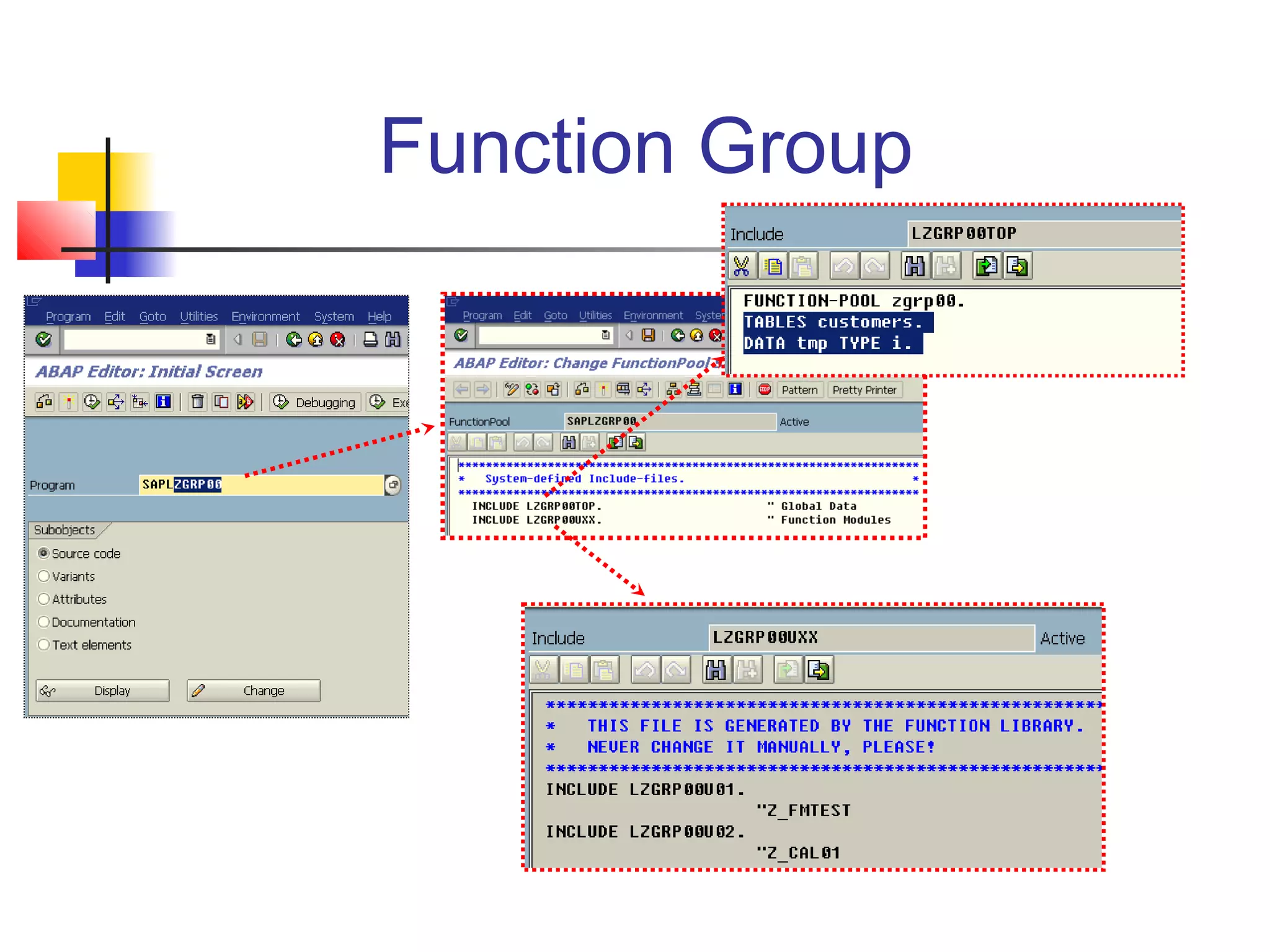
Task: Click Cut scissors icon in LZGRP00TOP include editor
Action: pos(742,267)
